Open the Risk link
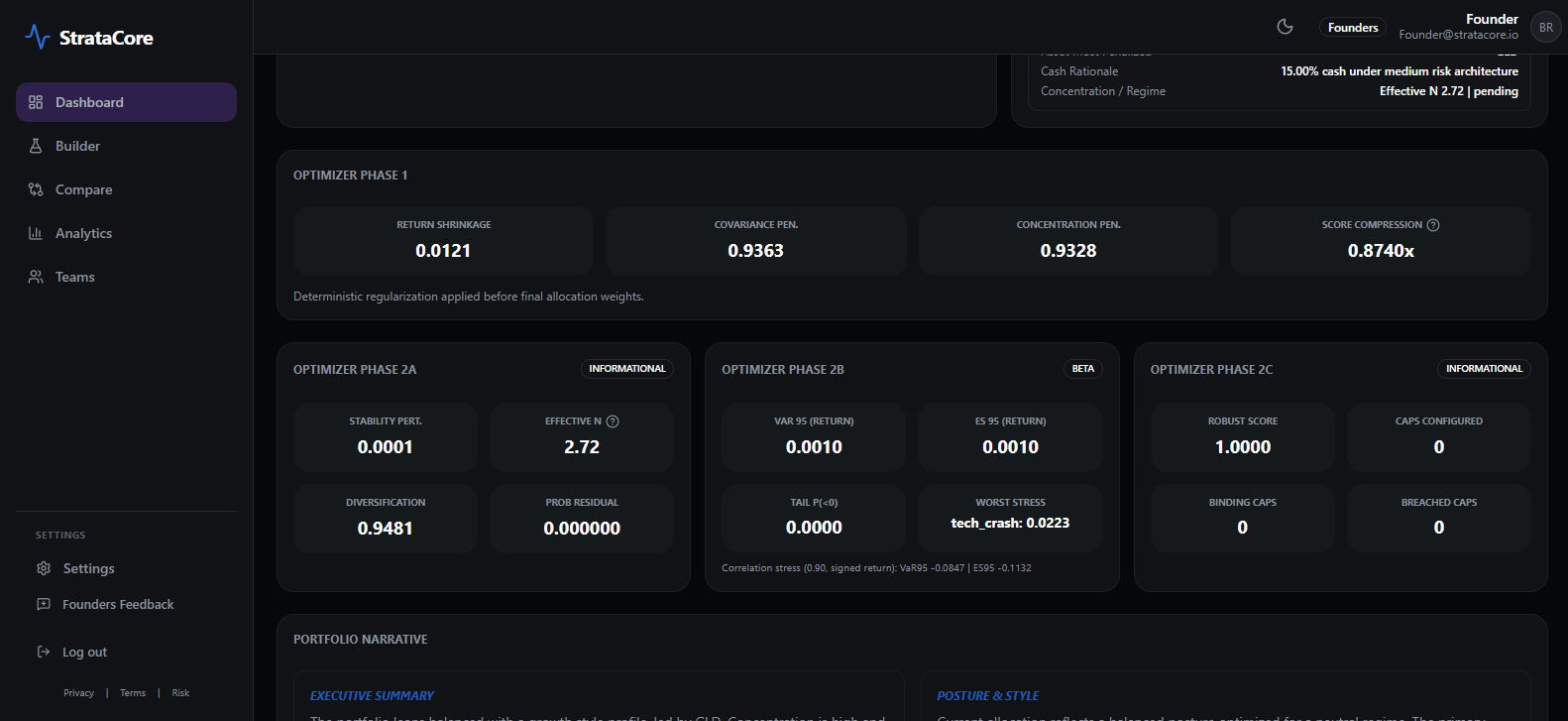 (180, 693)
